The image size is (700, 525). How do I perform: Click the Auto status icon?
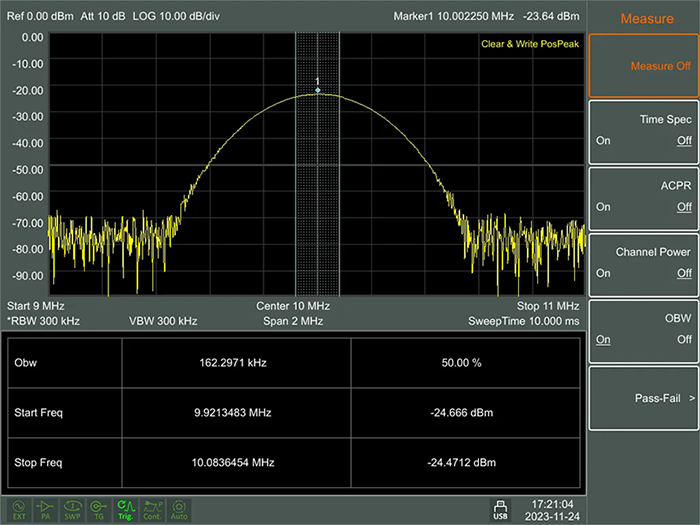tap(179, 510)
